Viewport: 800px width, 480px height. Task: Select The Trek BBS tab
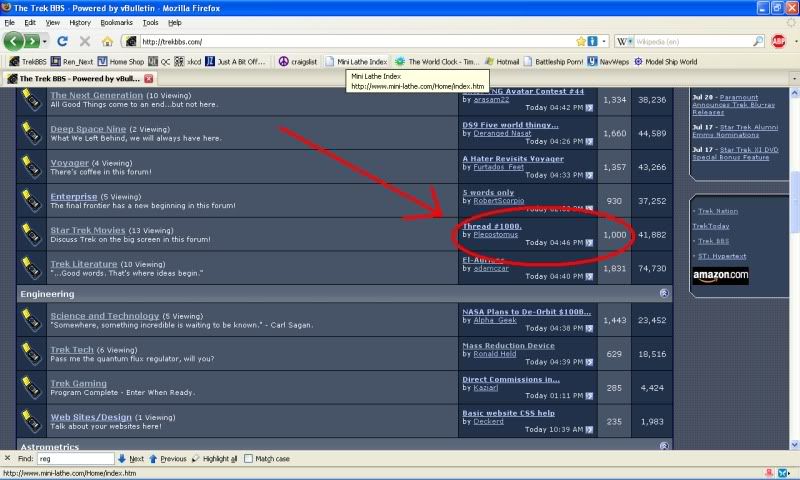tap(79, 79)
